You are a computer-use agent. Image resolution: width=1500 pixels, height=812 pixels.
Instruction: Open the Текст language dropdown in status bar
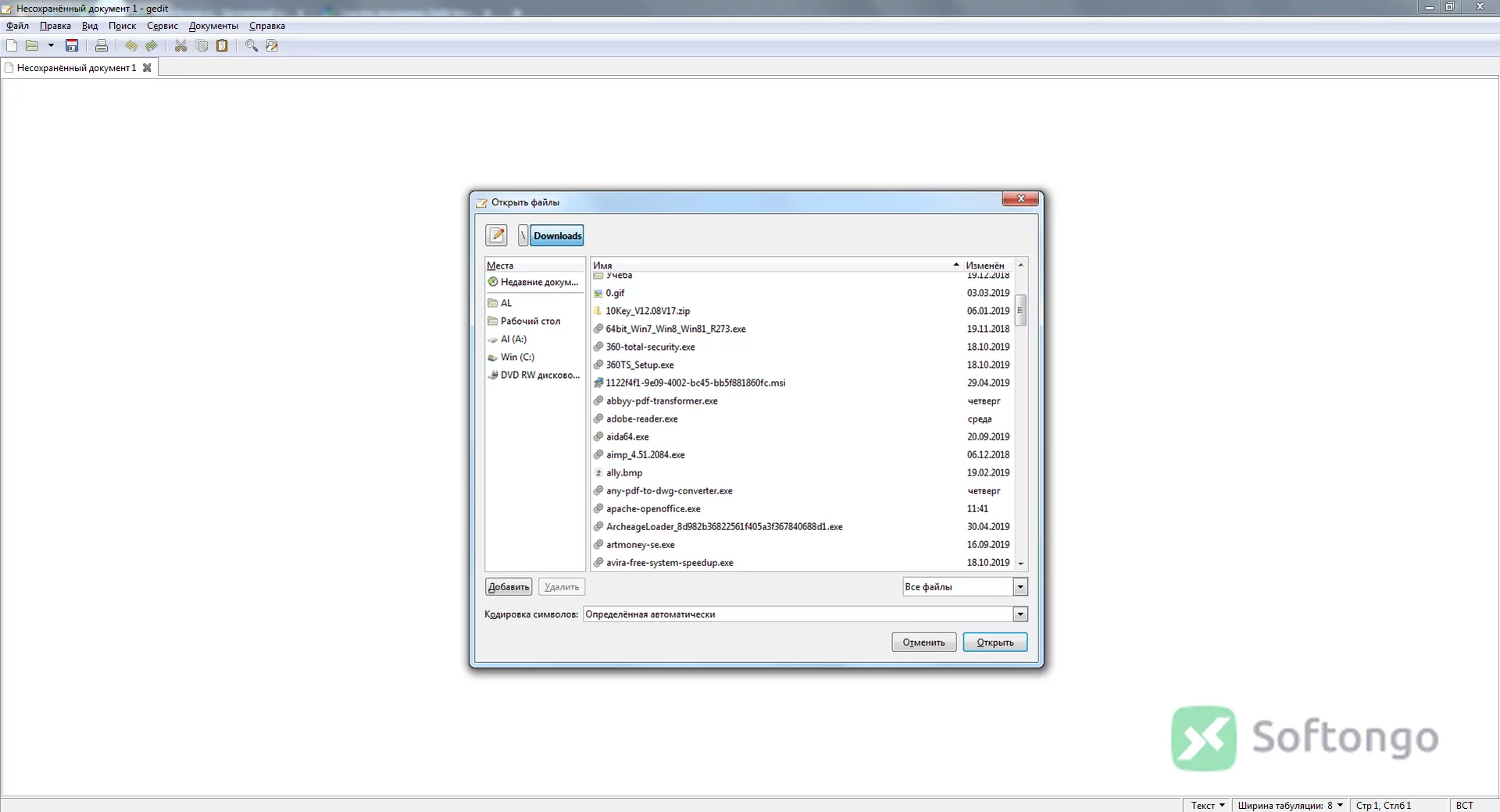click(1208, 805)
